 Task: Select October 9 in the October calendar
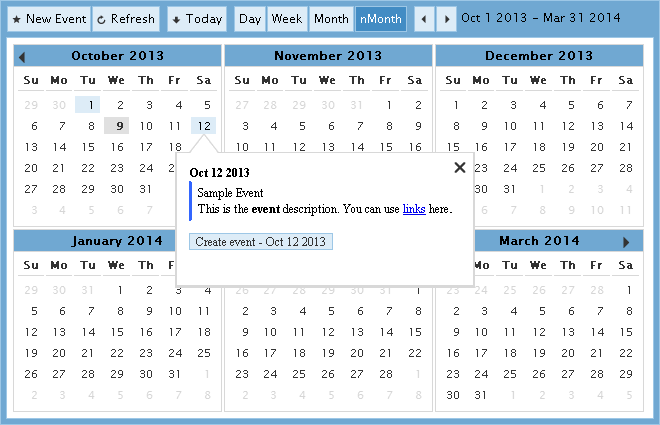click(117, 126)
